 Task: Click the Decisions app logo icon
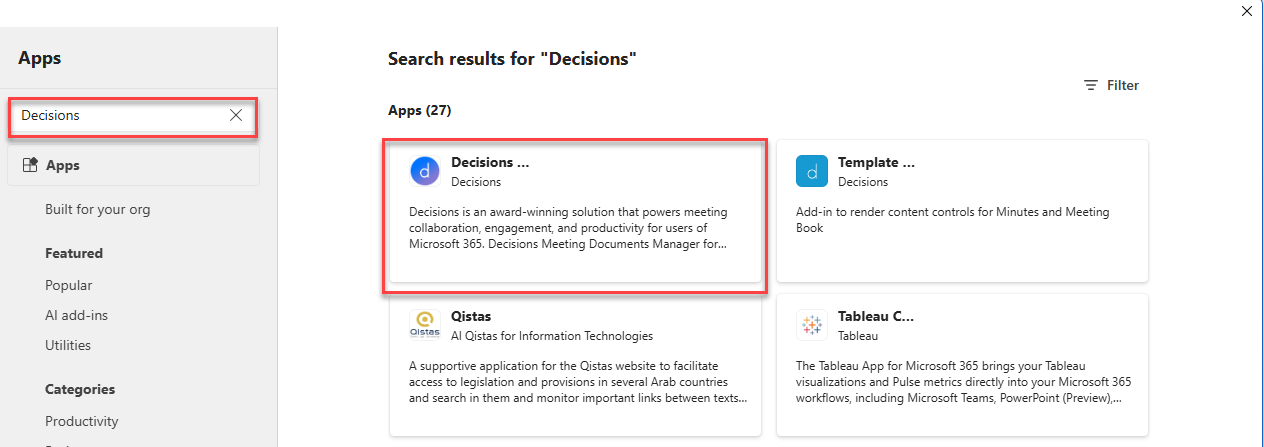click(425, 172)
